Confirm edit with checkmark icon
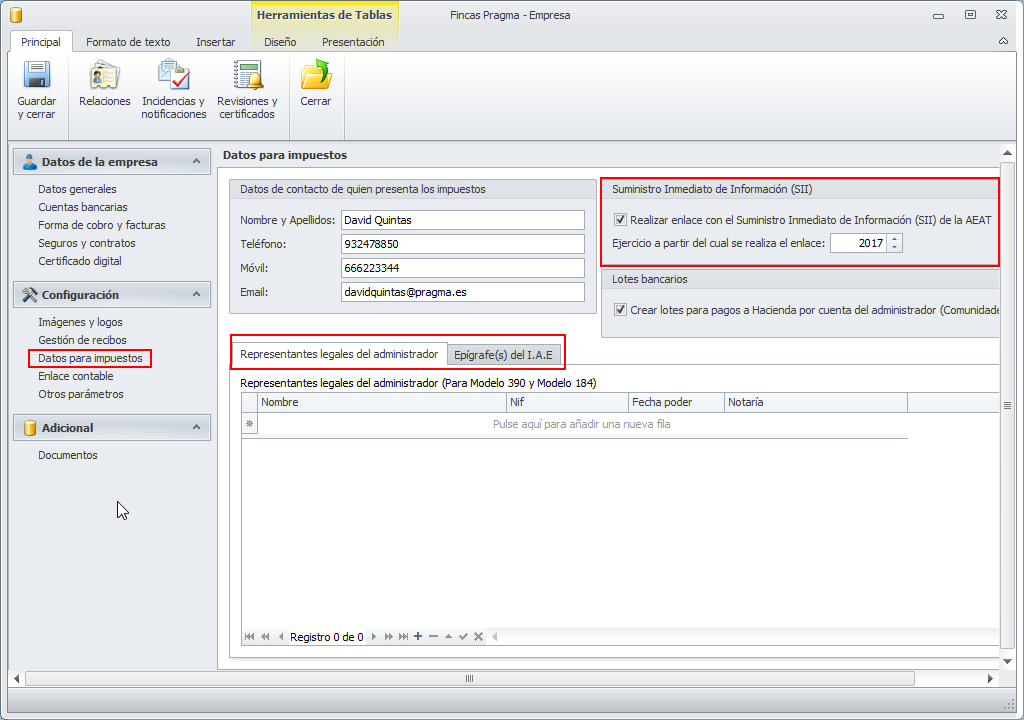The image size is (1024, 720). (463, 636)
